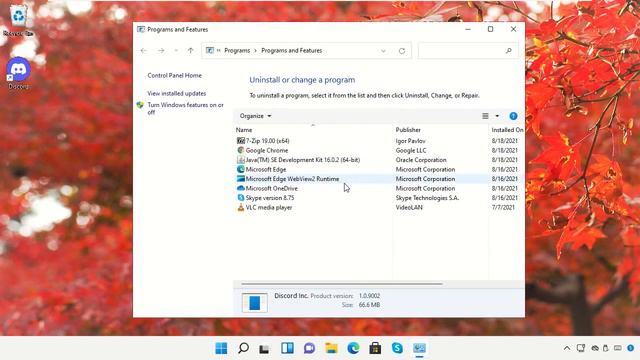
Task: Click publisher VideoLAN cell
Action: (x=409, y=207)
